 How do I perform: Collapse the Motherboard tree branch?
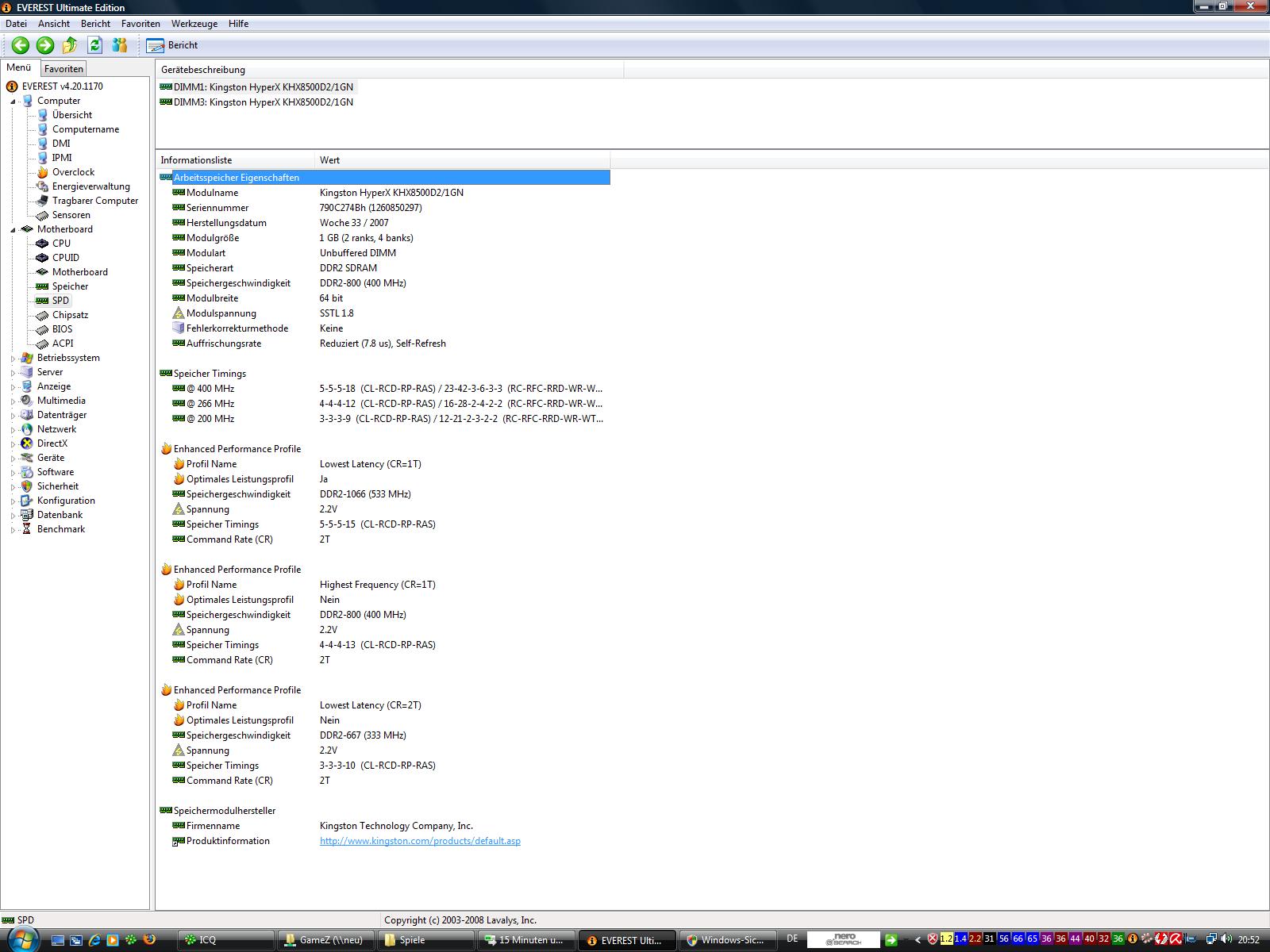click(x=13, y=230)
